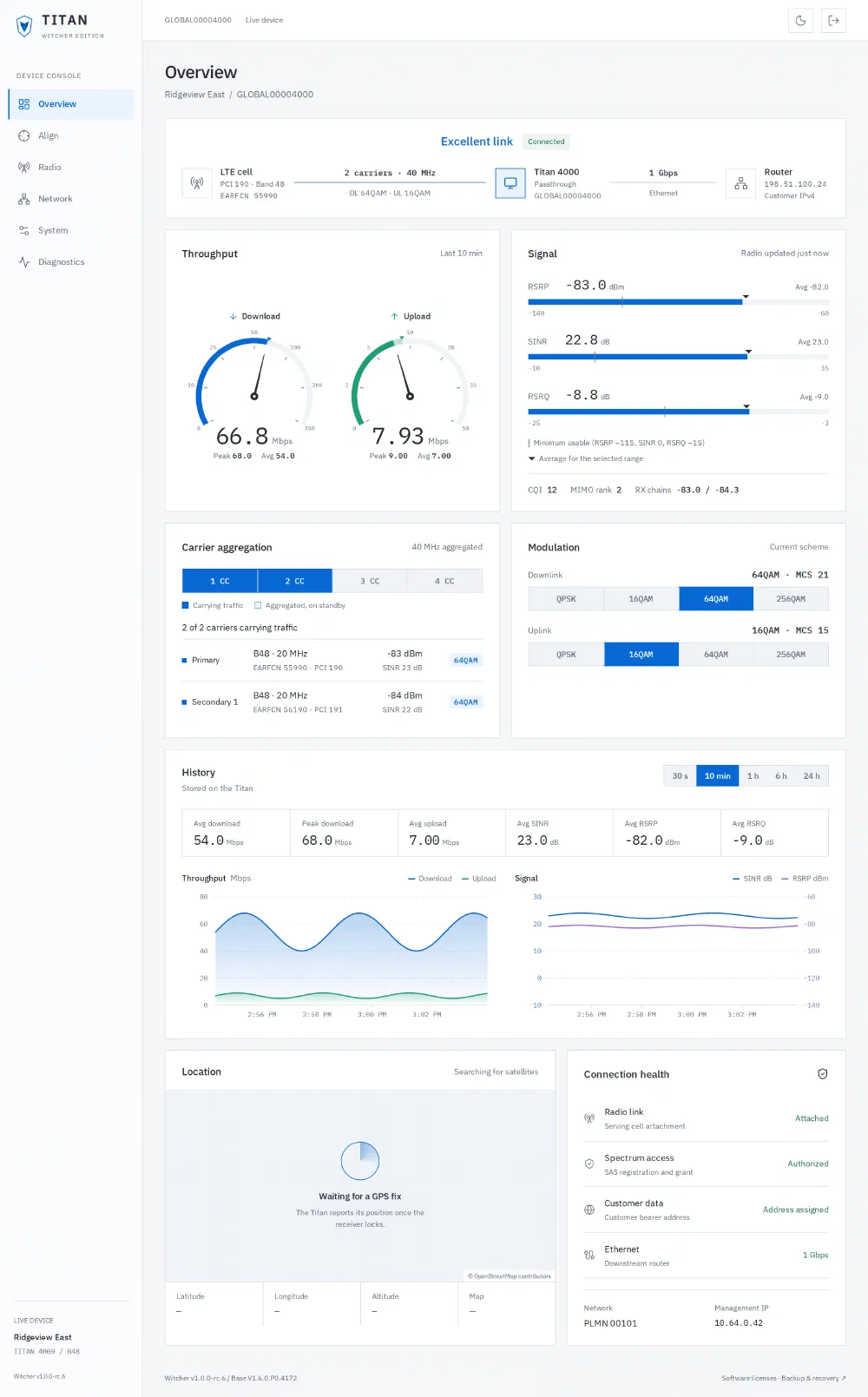Click the RSRQ signal bar
This screenshot has width=868, height=1397.
[678, 412]
